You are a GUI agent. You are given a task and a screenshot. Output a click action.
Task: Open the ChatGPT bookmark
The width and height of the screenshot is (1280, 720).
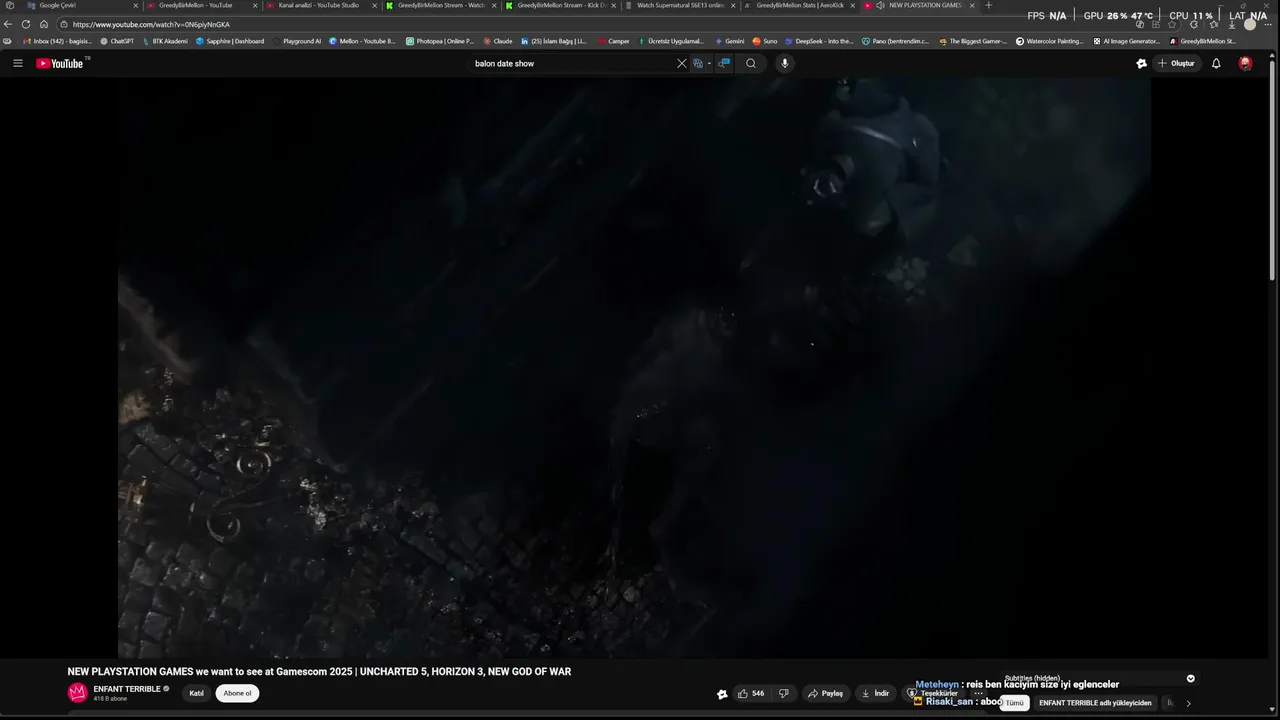click(117, 41)
